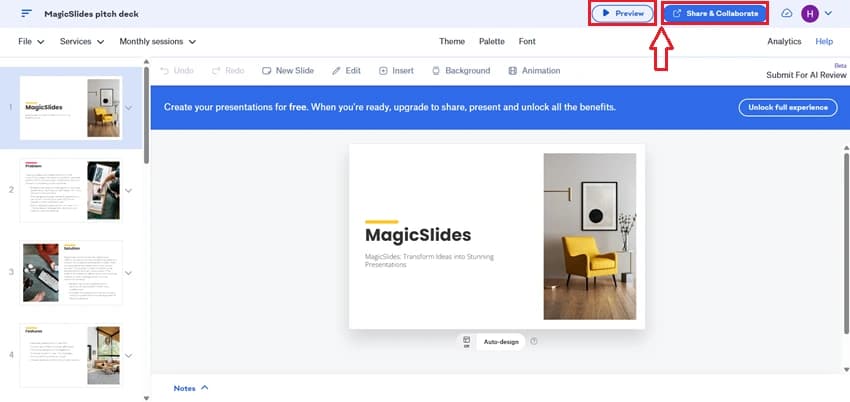Select slide 4 thumbnail Features
This screenshot has height=402, width=850.
[71, 355]
